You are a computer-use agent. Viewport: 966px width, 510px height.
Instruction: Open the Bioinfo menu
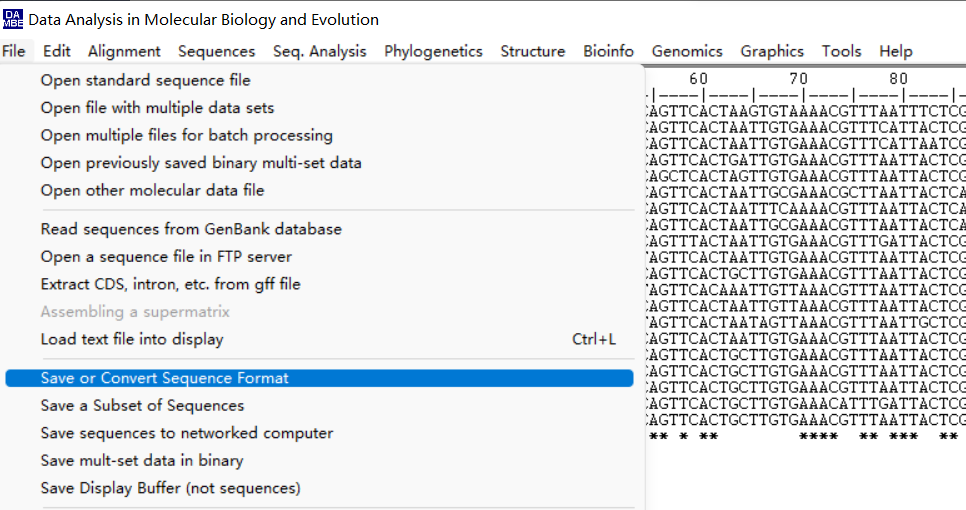pos(608,51)
